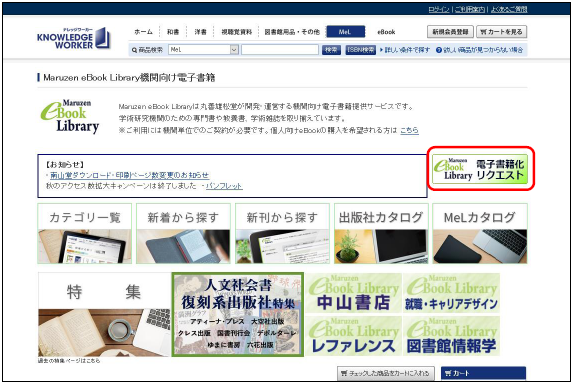Screen dimensions: 574x384
Task: Click the question mark icon before 欲しい商品
Action: (439, 50)
